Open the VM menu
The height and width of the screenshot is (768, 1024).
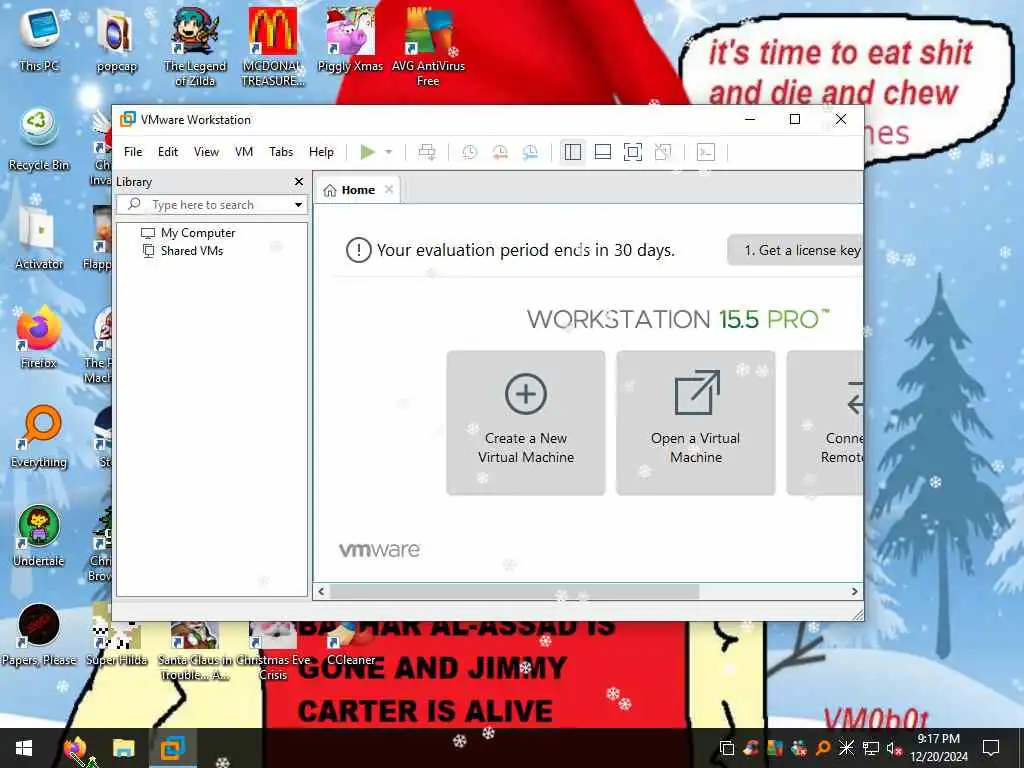pos(244,152)
